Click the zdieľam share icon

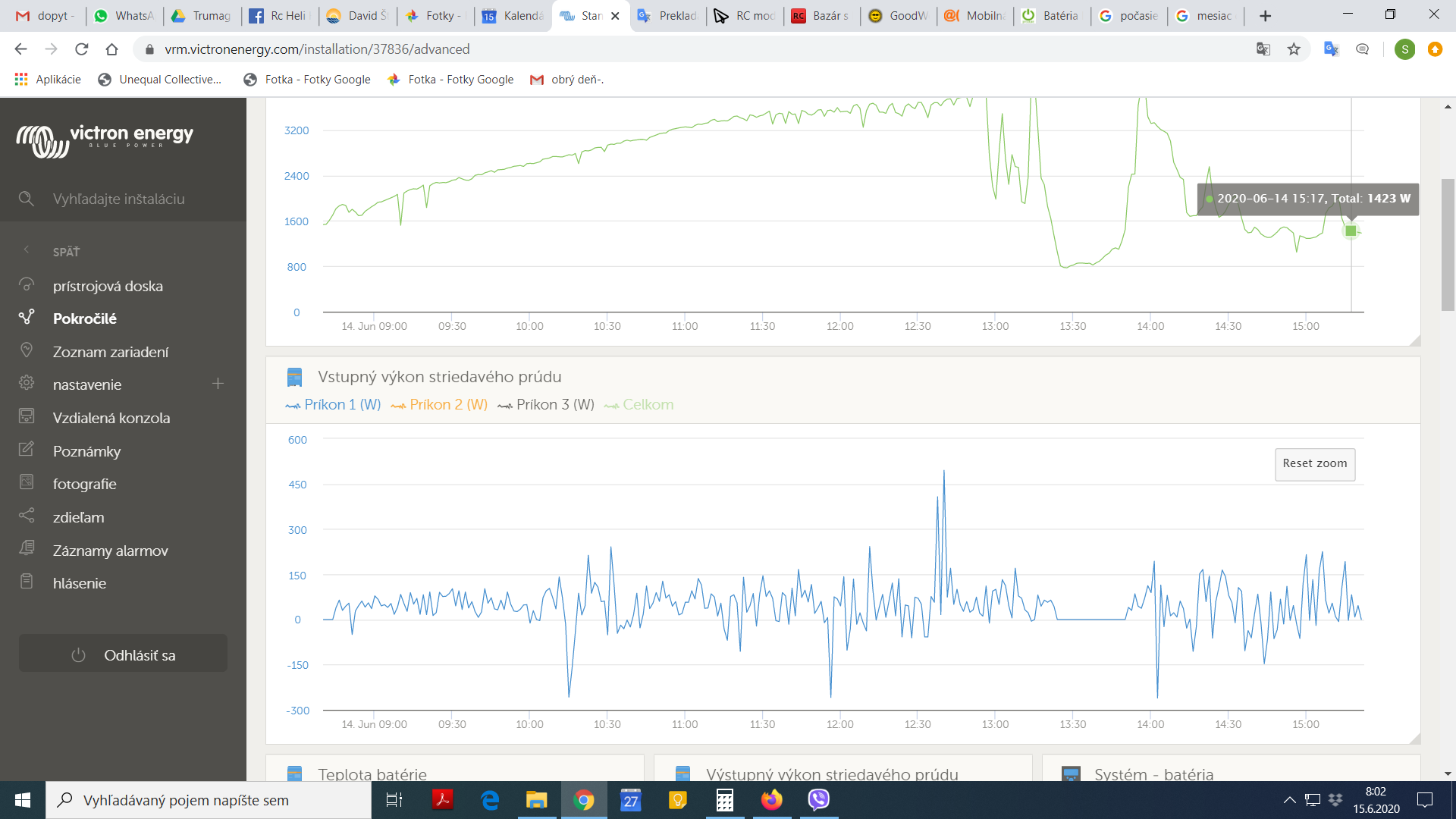tap(27, 516)
